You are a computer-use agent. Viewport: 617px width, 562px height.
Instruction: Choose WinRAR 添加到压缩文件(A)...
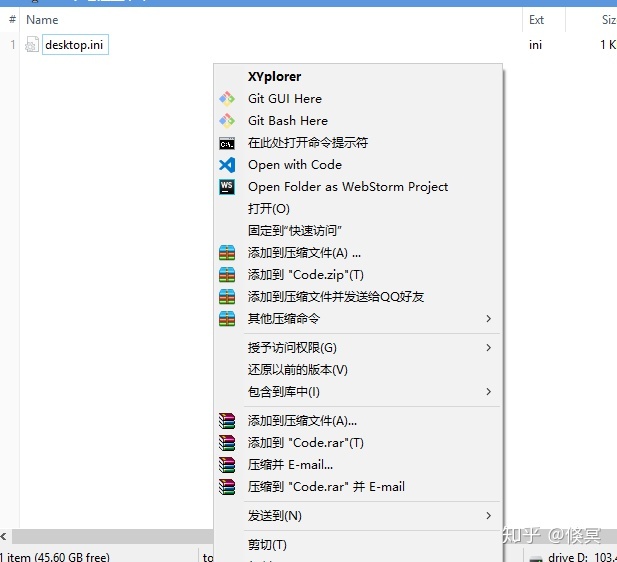pyautogui.click(x=358, y=421)
